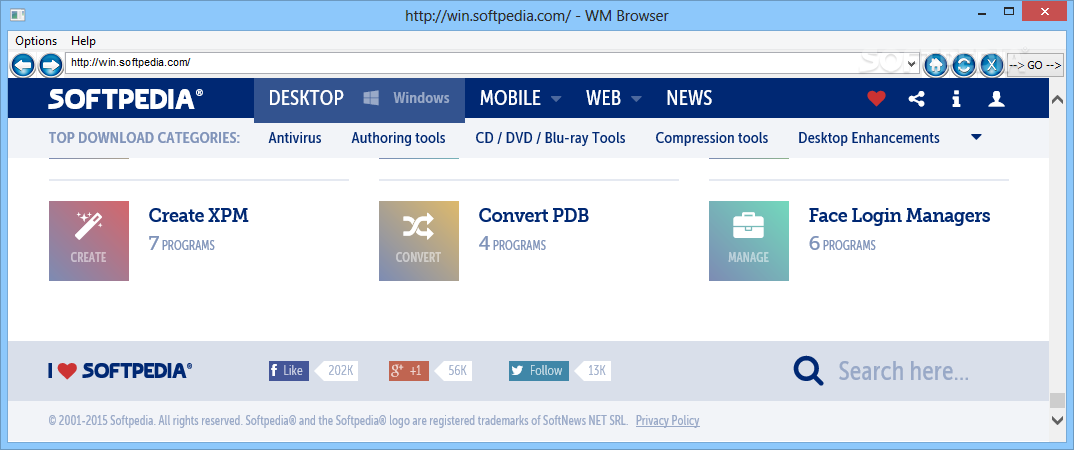
Task: Click the Softpedia logo in header
Action: tap(125, 99)
